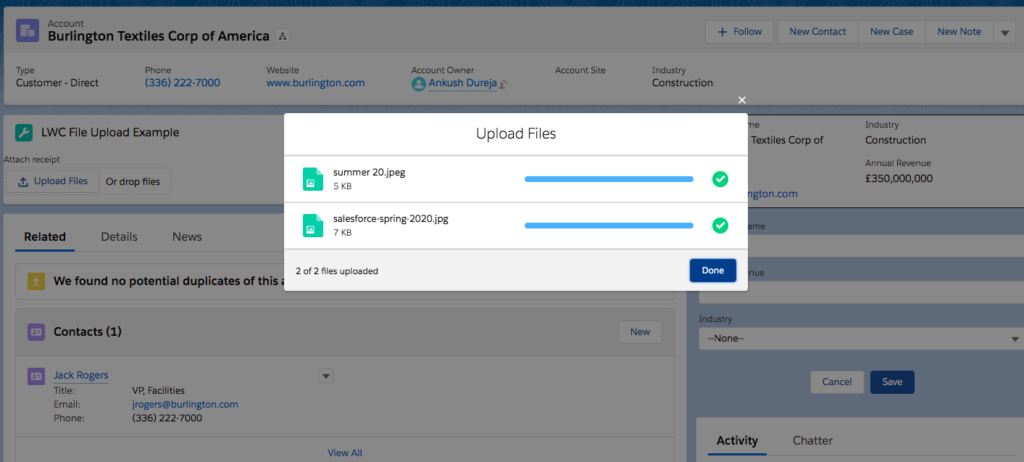
Task: Click View All under Contacts
Action: pyautogui.click(x=345, y=453)
